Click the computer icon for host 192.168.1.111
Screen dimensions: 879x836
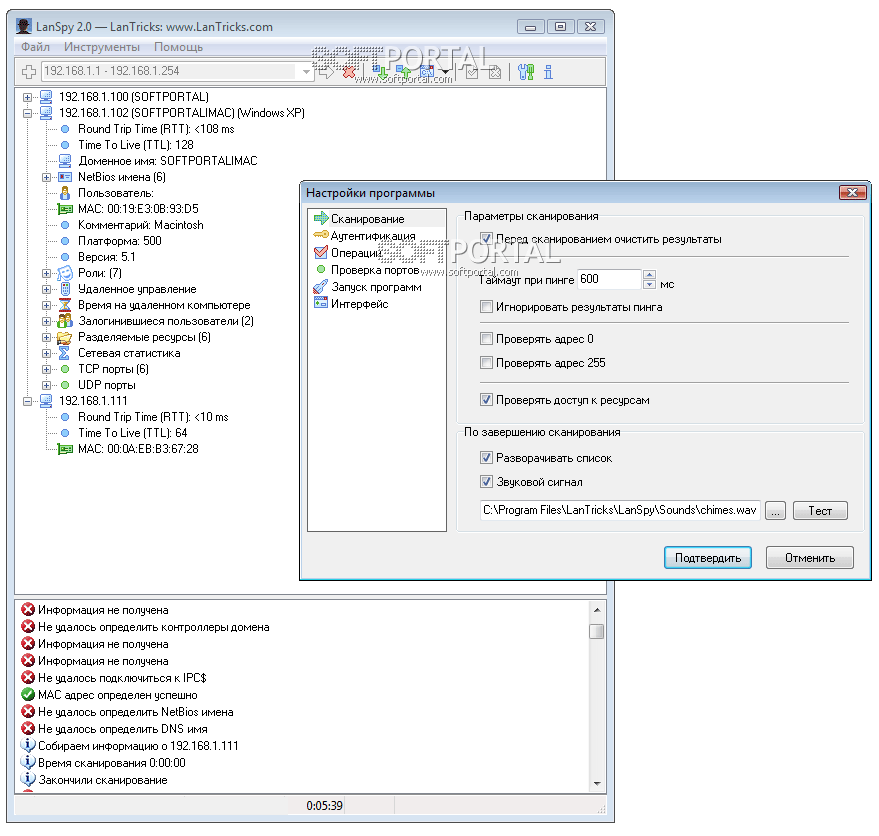pos(45,401)
